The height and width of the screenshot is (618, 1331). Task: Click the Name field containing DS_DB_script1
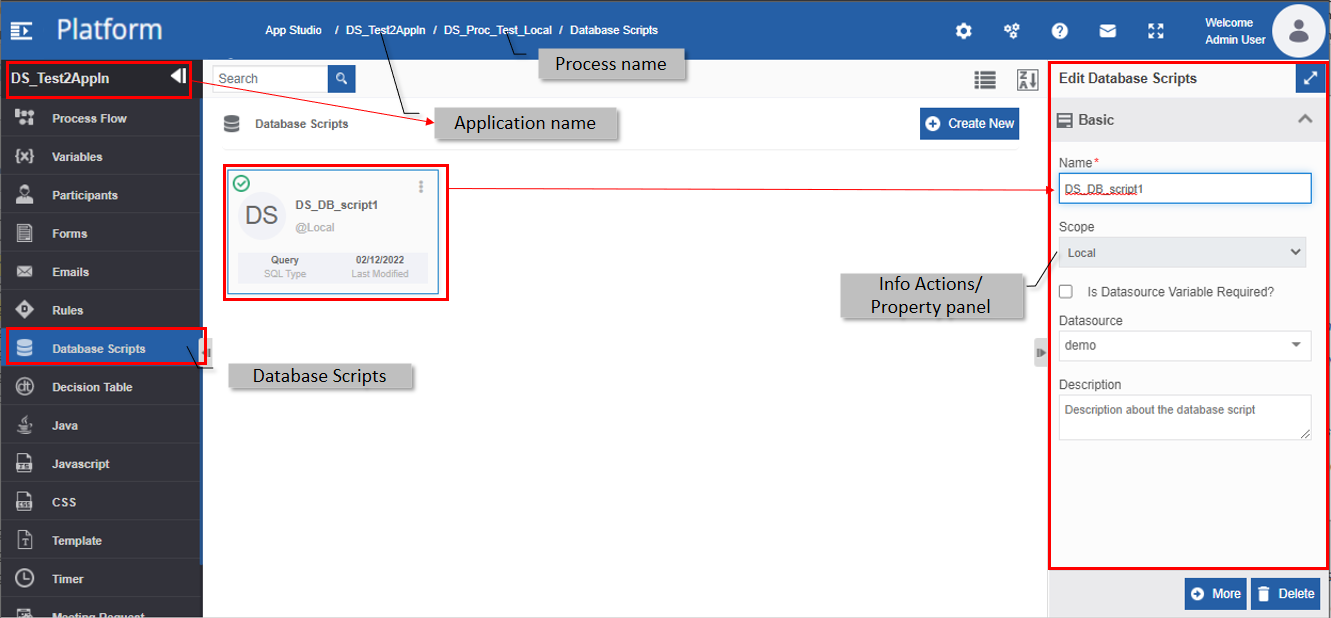[x=1185, y=188]
